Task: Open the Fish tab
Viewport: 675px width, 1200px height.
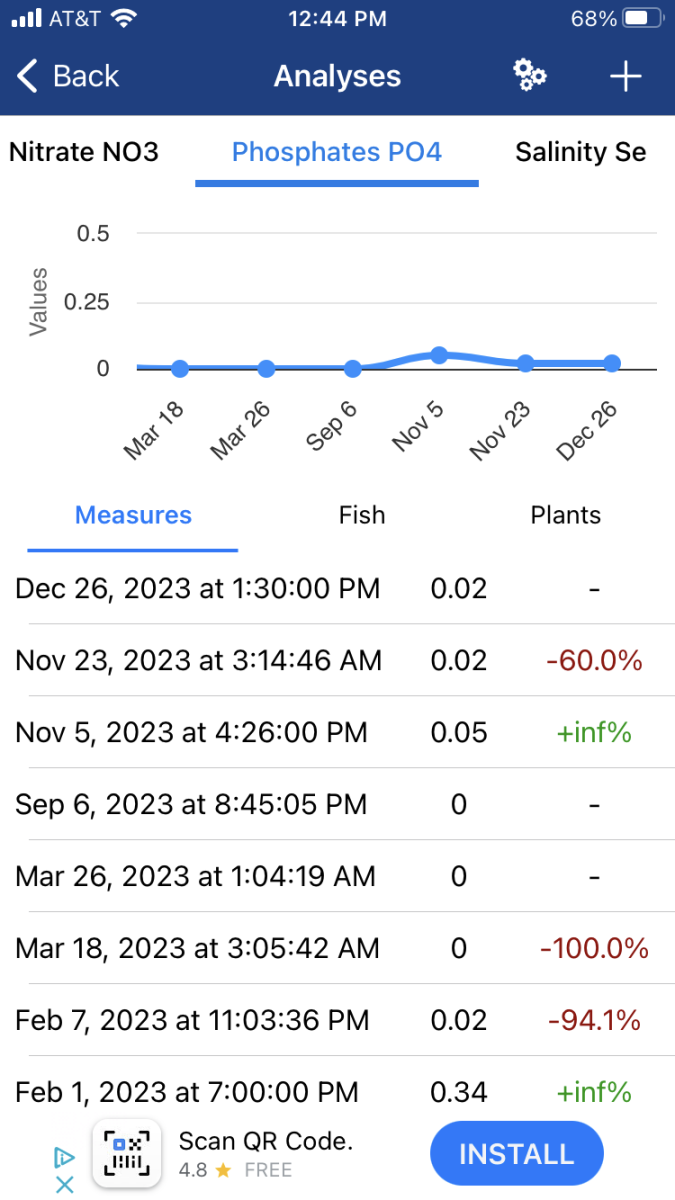Action: point(362,515)
